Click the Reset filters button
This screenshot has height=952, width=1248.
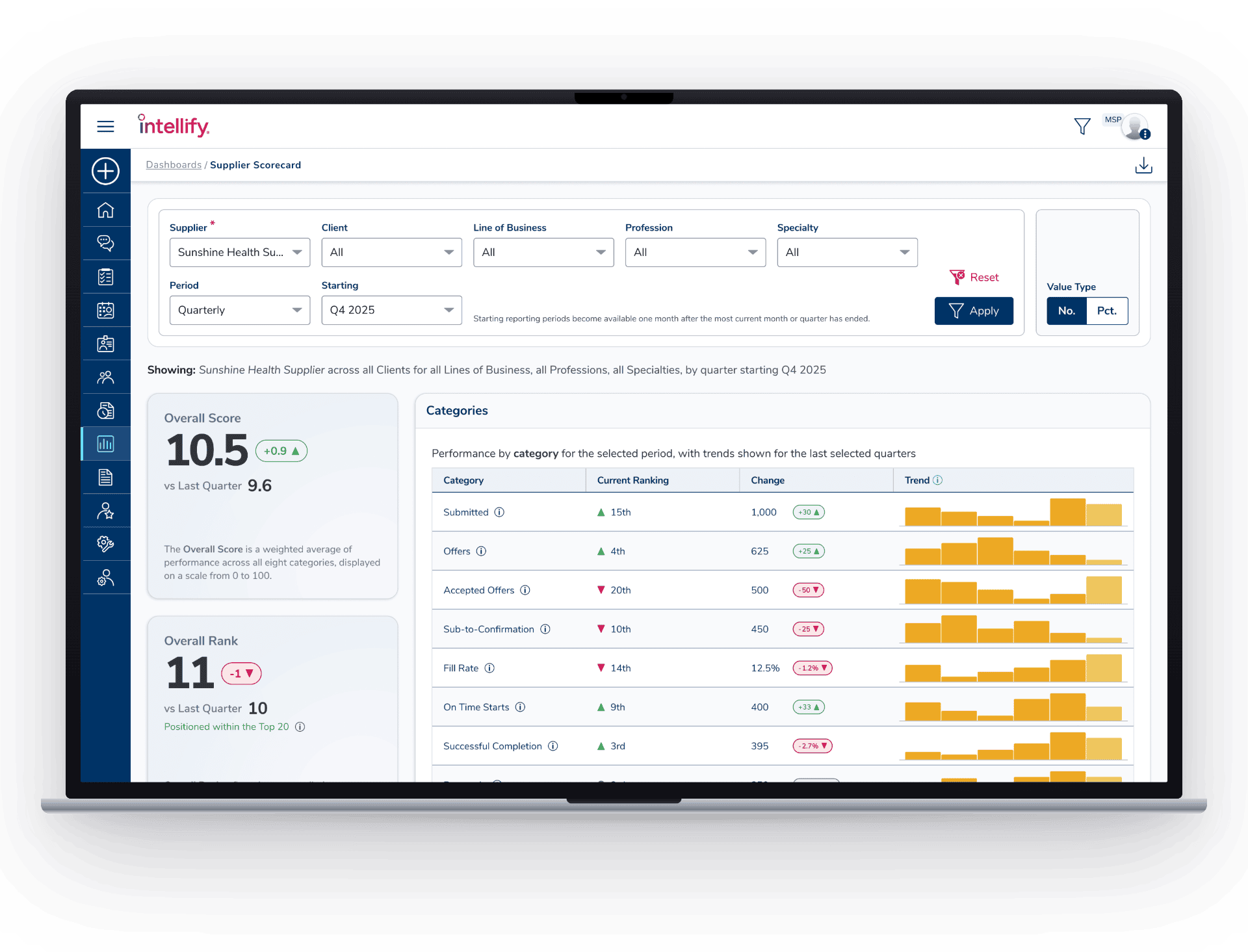[974, 277]
